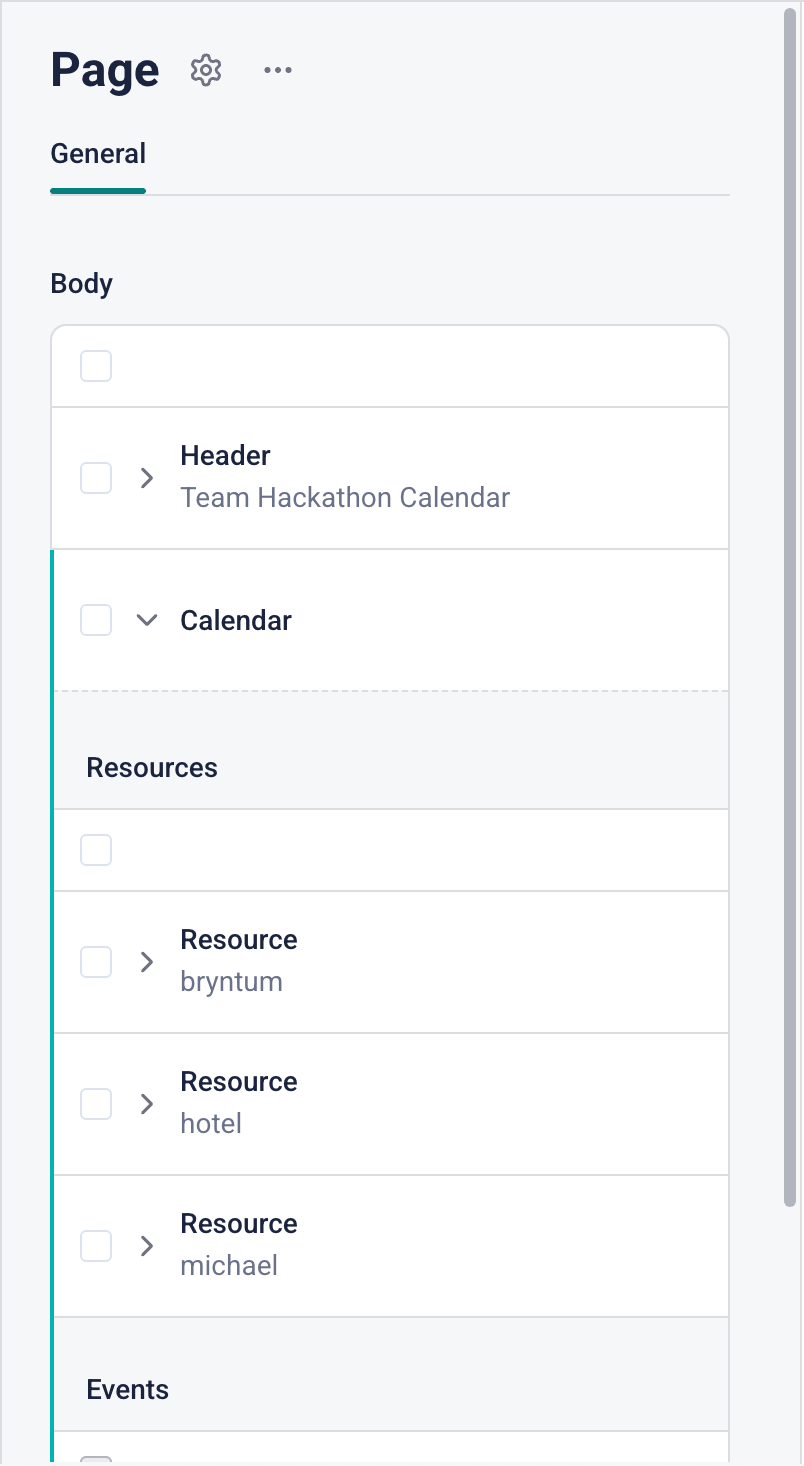Toggle the select-all checkbox under Body
This screenshot has height=1466, width=804.
point(96,366)
